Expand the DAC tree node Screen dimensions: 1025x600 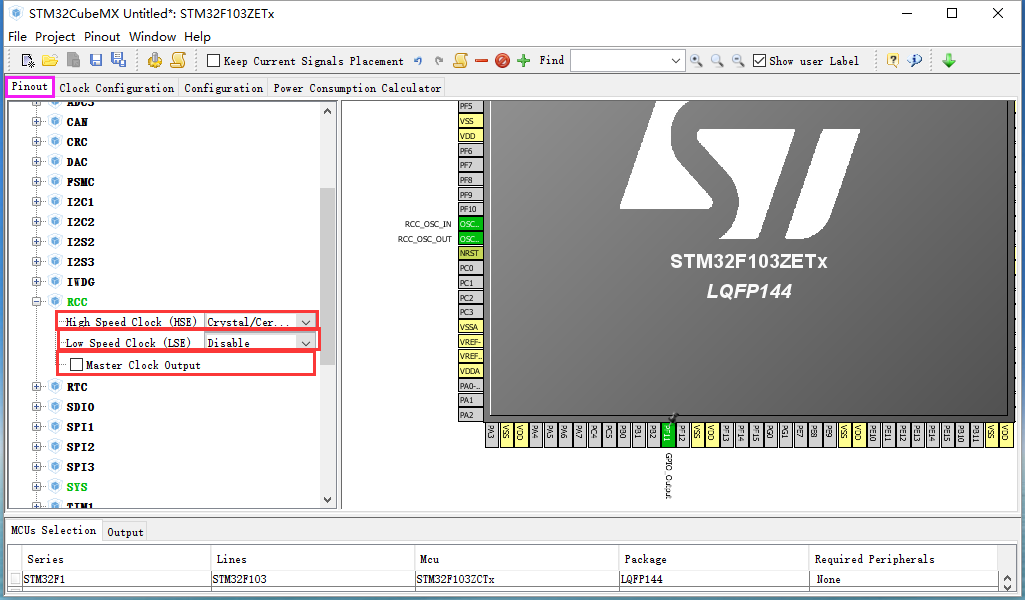37,161
